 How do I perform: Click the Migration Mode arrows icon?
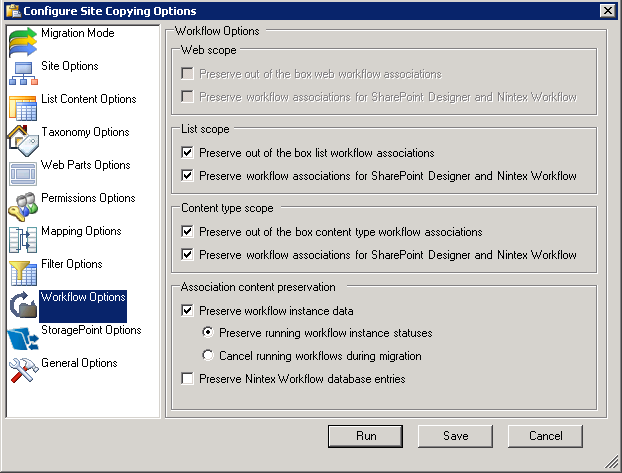point(23,42)
